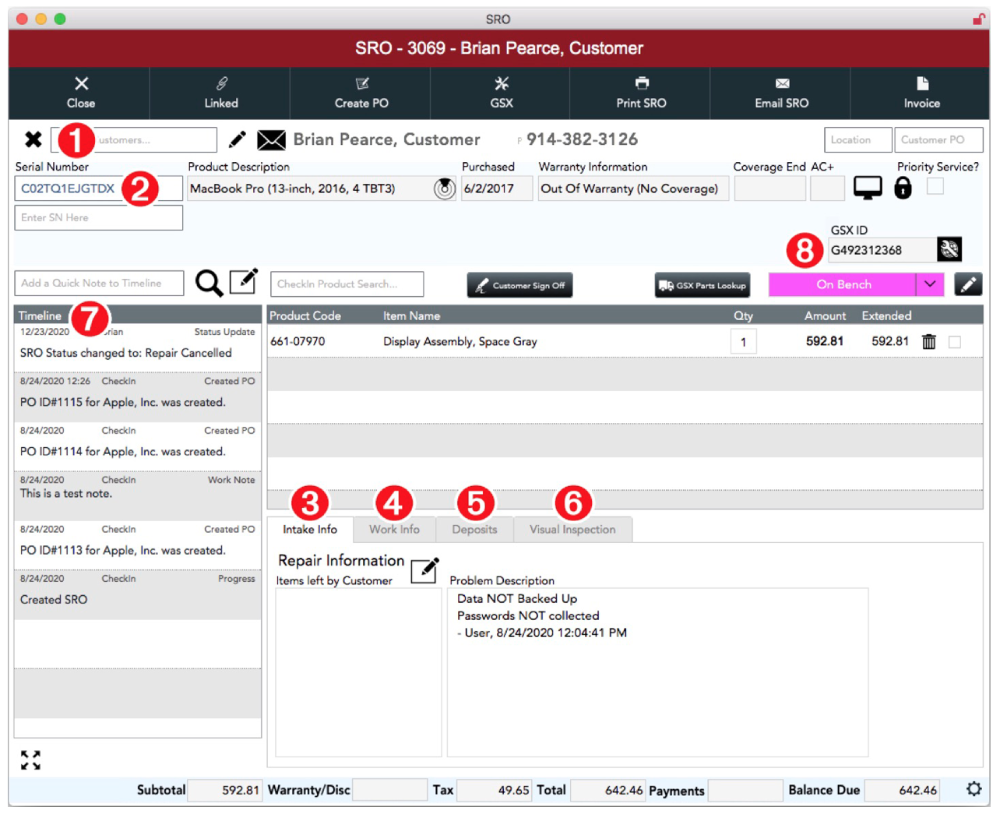Click the magnifying glass timeline search icon
The height and width of the screenshot is (814, 1000).
point(208,284)
